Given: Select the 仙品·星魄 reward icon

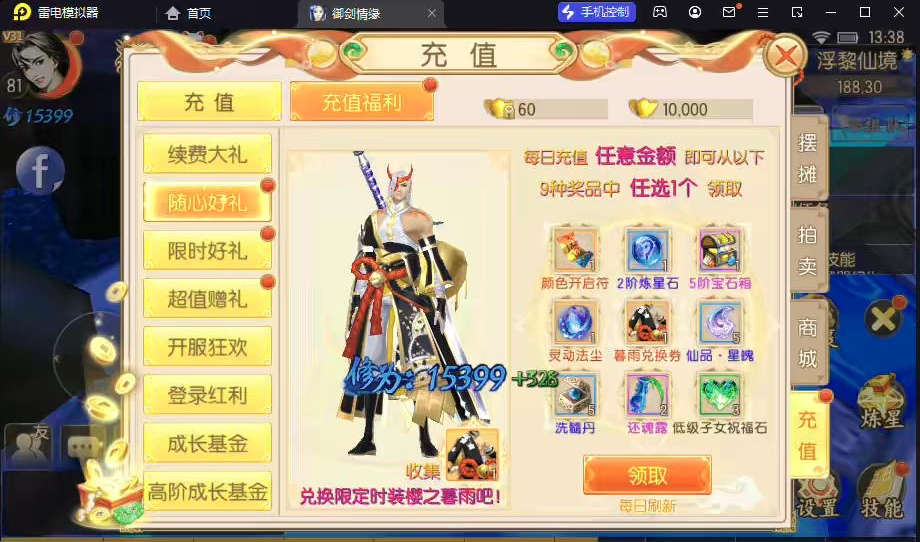Looking at the screenshot, I should point(720,323).
